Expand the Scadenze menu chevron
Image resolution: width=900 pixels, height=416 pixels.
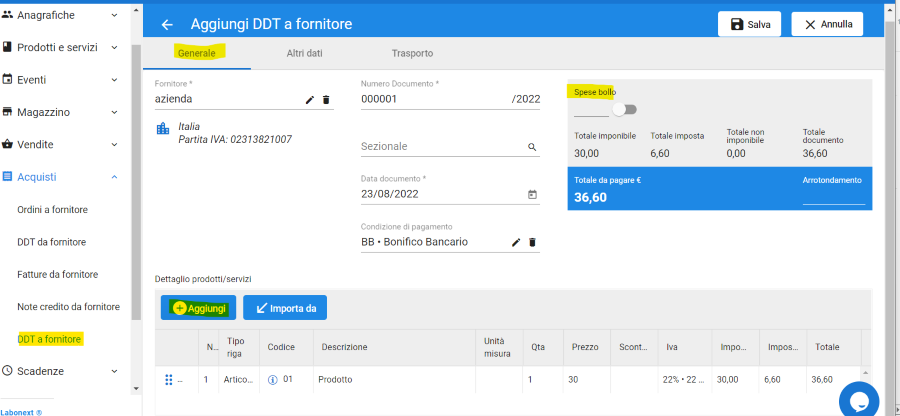click(x=114, y=371)
